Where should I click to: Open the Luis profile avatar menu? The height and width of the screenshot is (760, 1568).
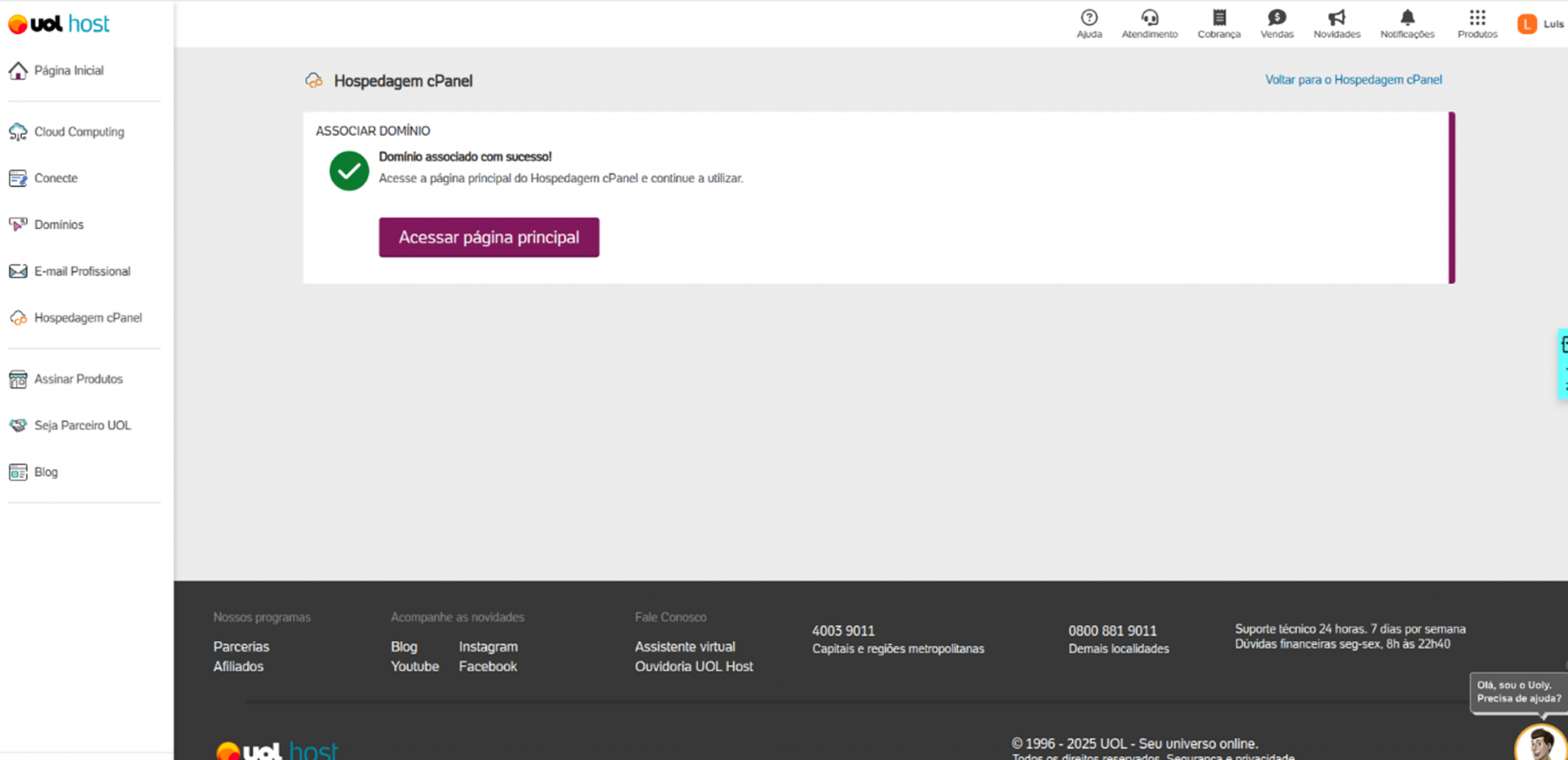pyautogui.click(x=1527, y=24)
